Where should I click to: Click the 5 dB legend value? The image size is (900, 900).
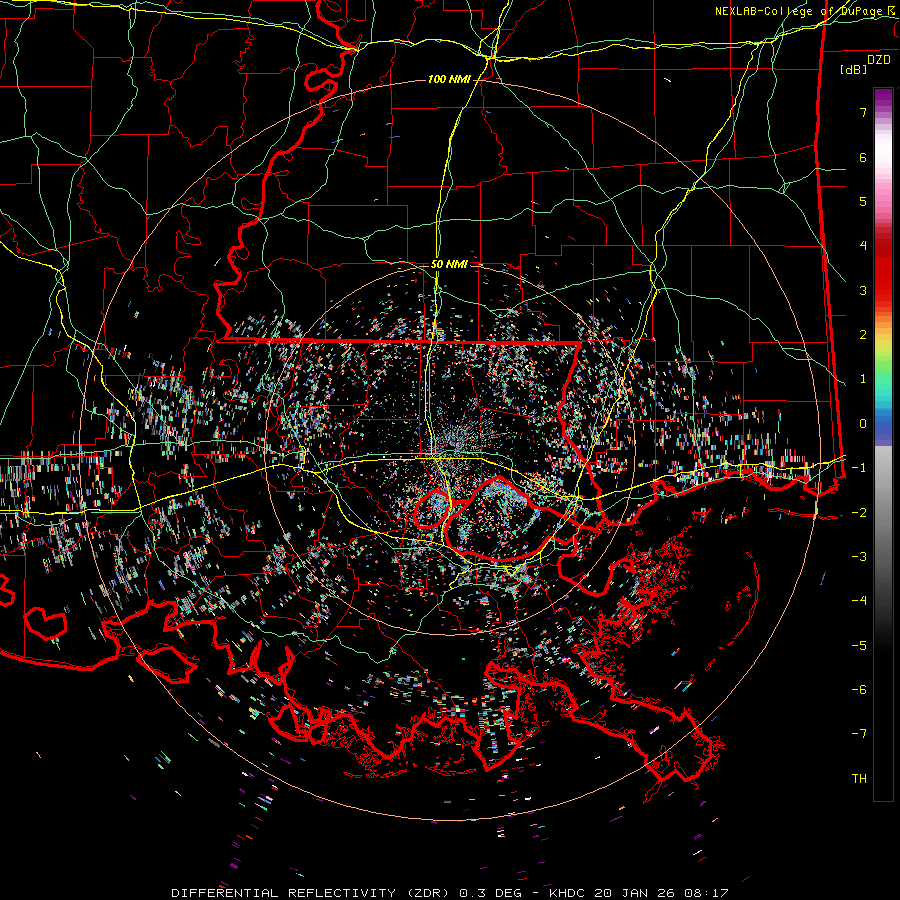click(863, 201)
